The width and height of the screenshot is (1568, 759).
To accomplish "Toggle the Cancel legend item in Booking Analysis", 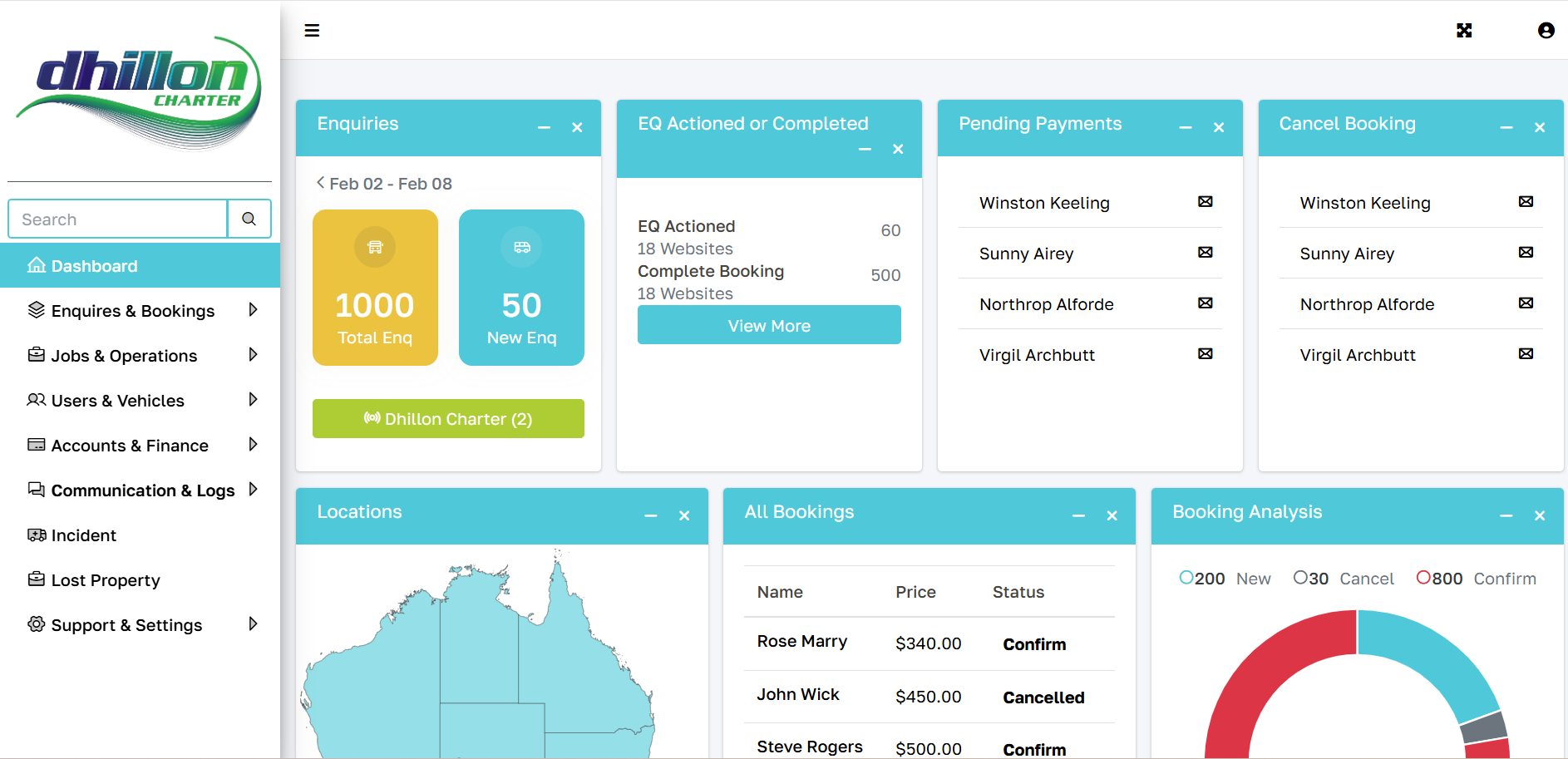I will (x=1344, y=579).
